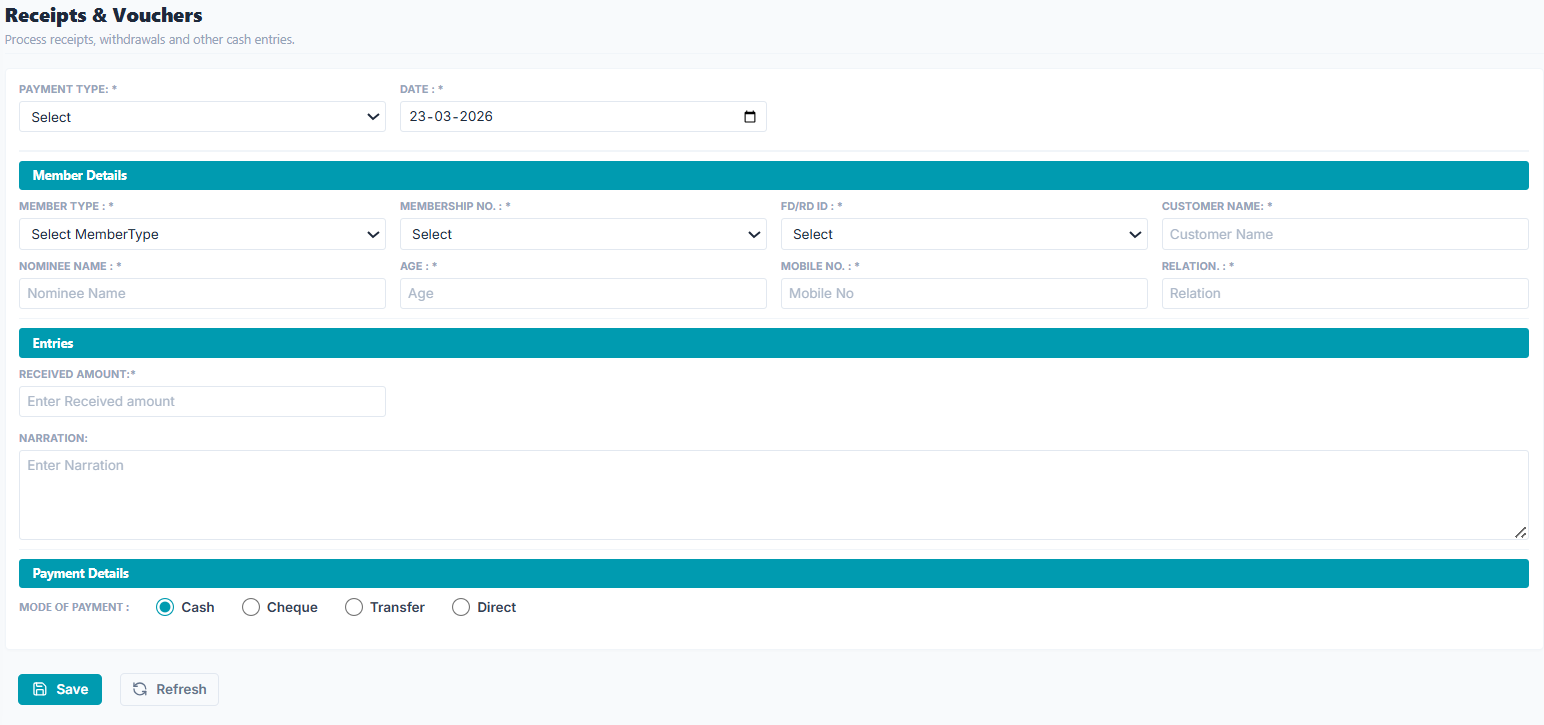The height and width of the screenshot is (725, 1544).
Task: Click the Refresh button
Action: pos(169,689)
